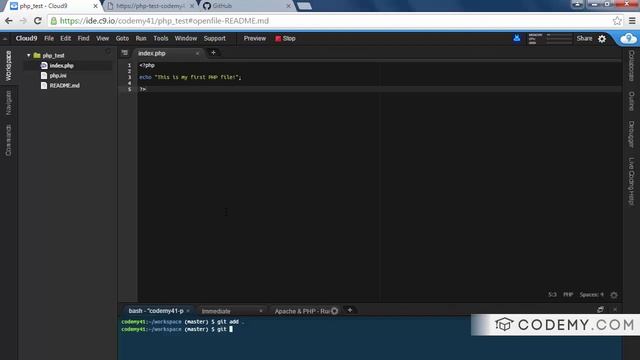Reload the browser page
This screenshot has height=360, width=640.
38,21
